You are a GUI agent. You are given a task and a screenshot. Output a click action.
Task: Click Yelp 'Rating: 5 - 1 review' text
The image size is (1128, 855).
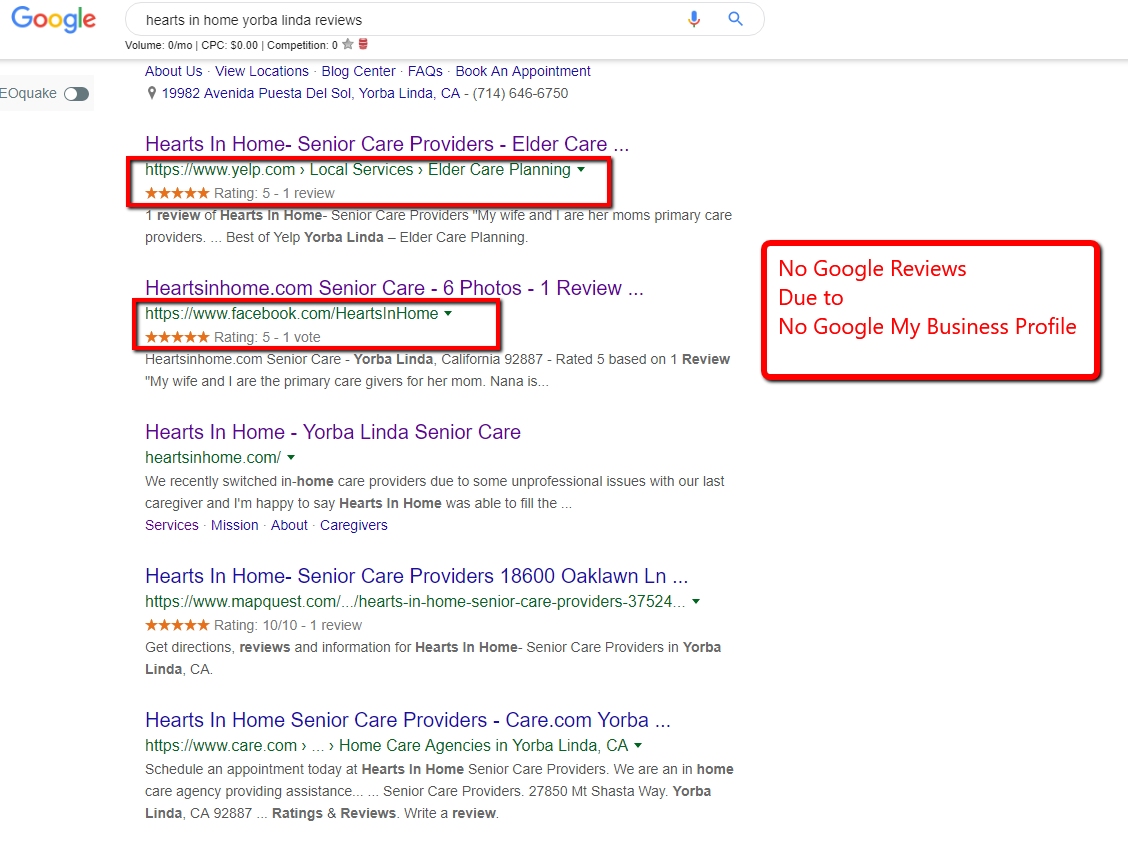pos(274,193)
